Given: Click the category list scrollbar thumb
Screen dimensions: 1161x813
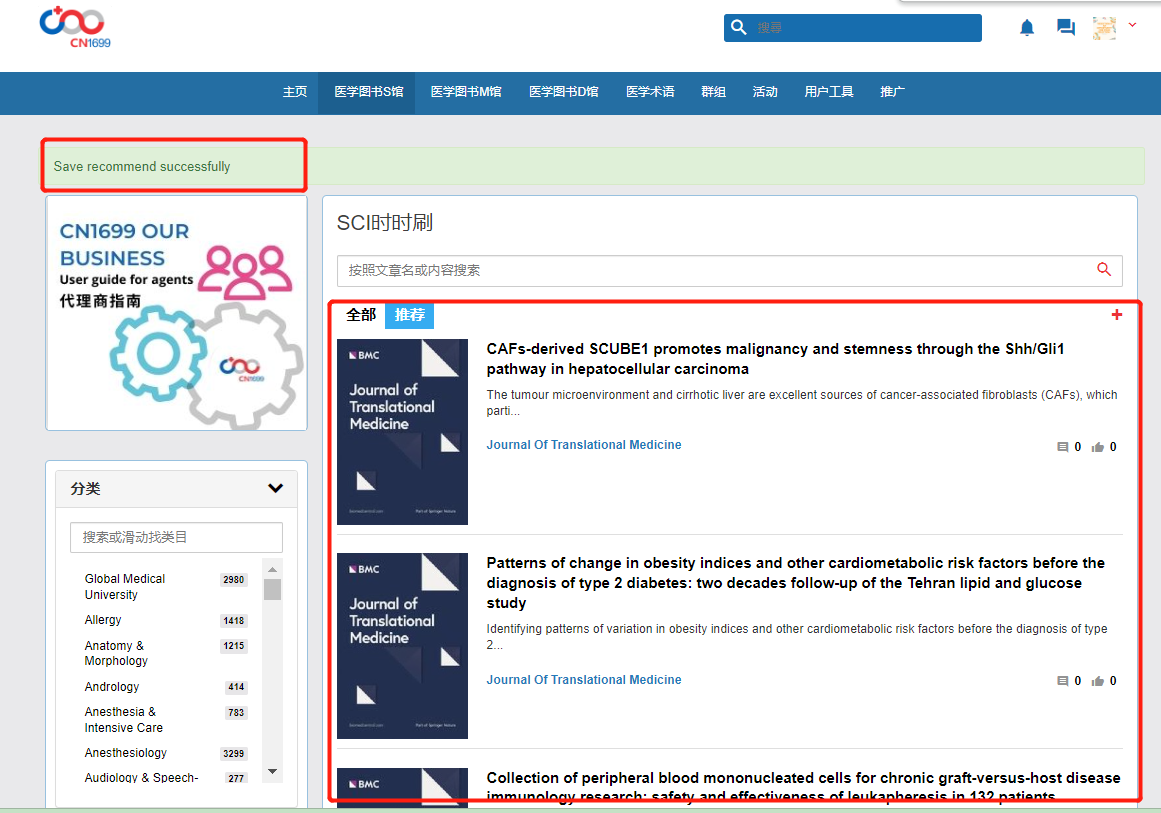Looking at the screenshot, I should click(x=272, y=589).
